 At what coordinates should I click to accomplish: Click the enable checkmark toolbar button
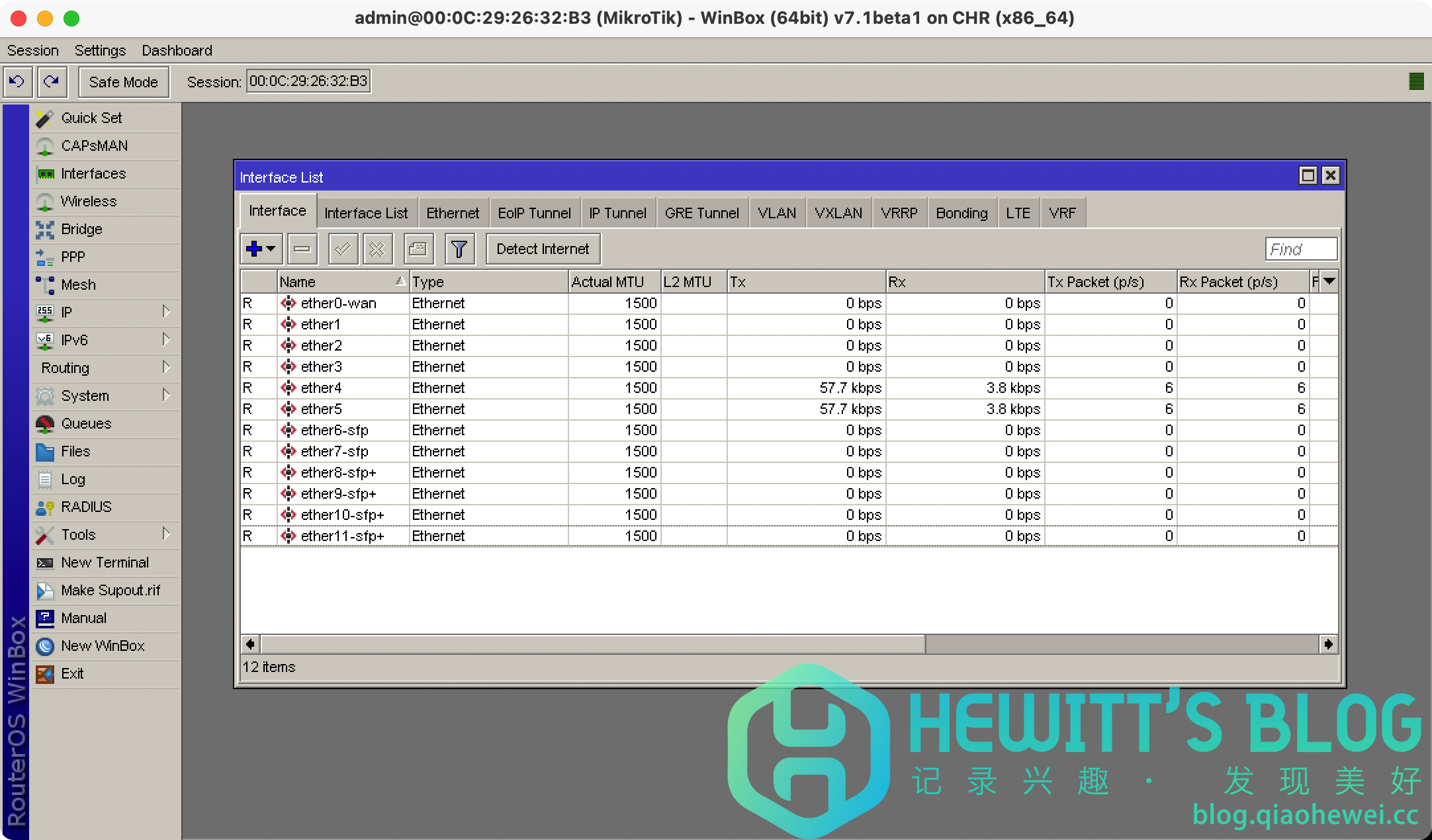(343, 249)
